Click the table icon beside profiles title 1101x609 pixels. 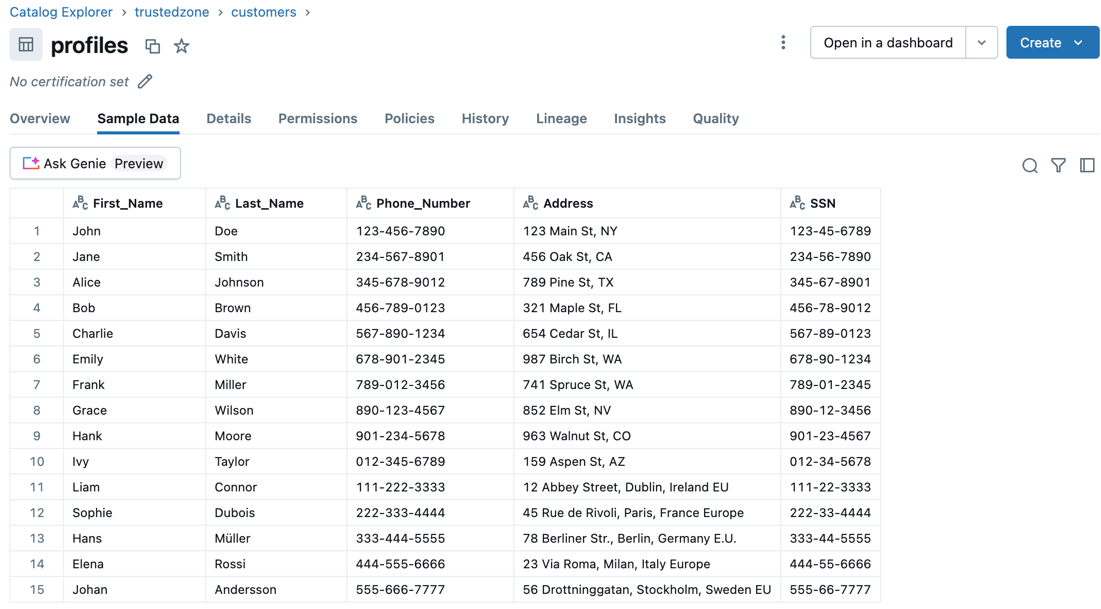(26, 45)
